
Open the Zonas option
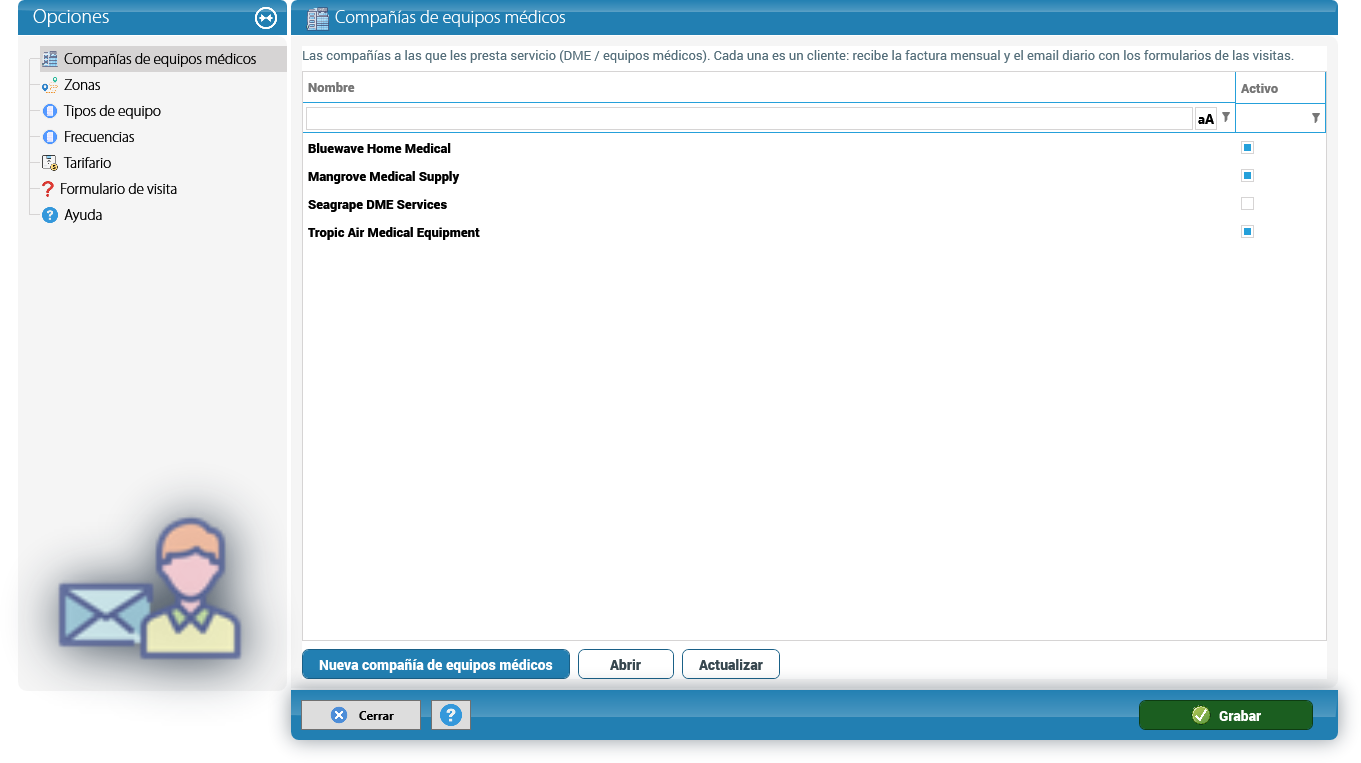click(82, 85)
